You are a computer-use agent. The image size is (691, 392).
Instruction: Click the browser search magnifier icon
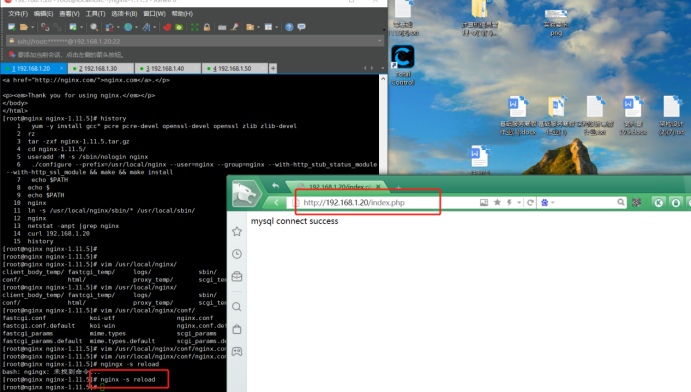[620, 202]
